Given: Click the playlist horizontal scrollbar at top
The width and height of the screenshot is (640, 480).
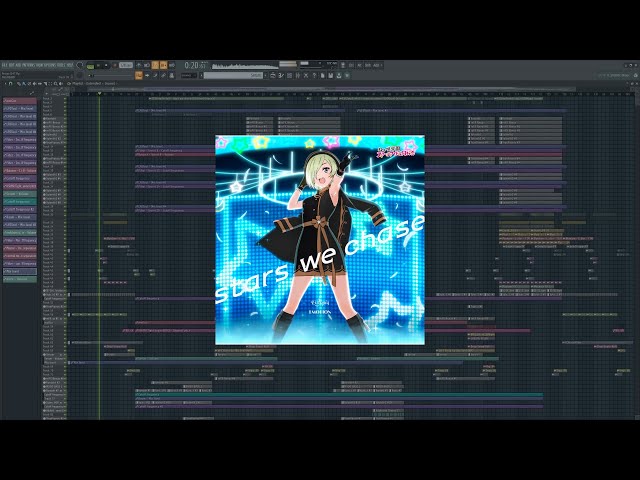Looking at the screenshot, I should point(331,89).
